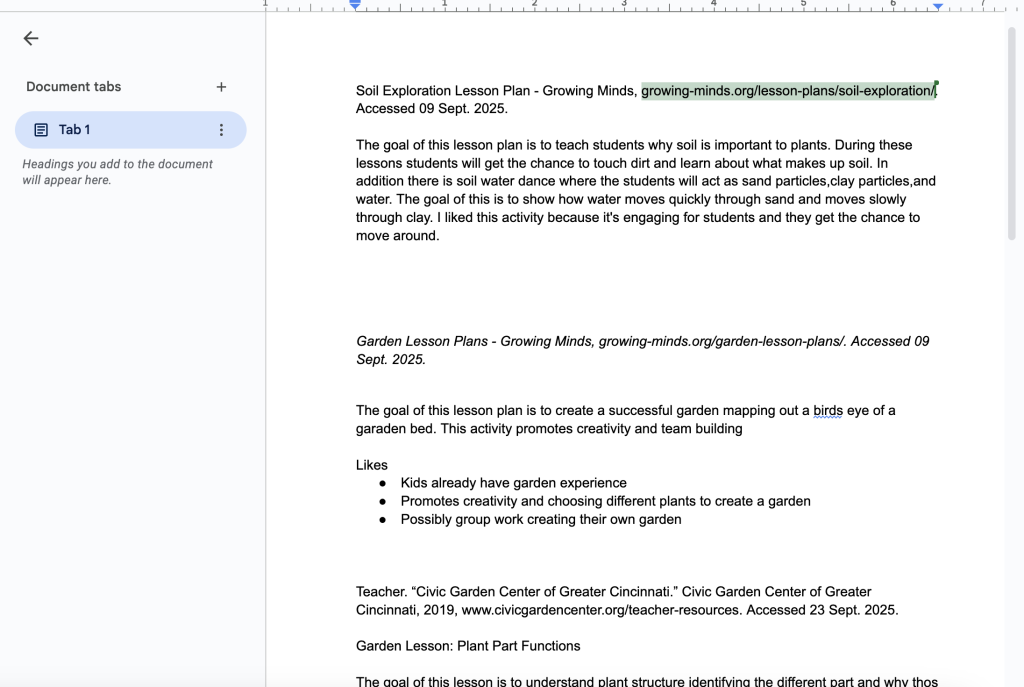Image resolution: width=1024 pixels, height=687 pixels.
Task: Click "Soil Exploration Lesson Plan" title text
Action: (443, 91)
